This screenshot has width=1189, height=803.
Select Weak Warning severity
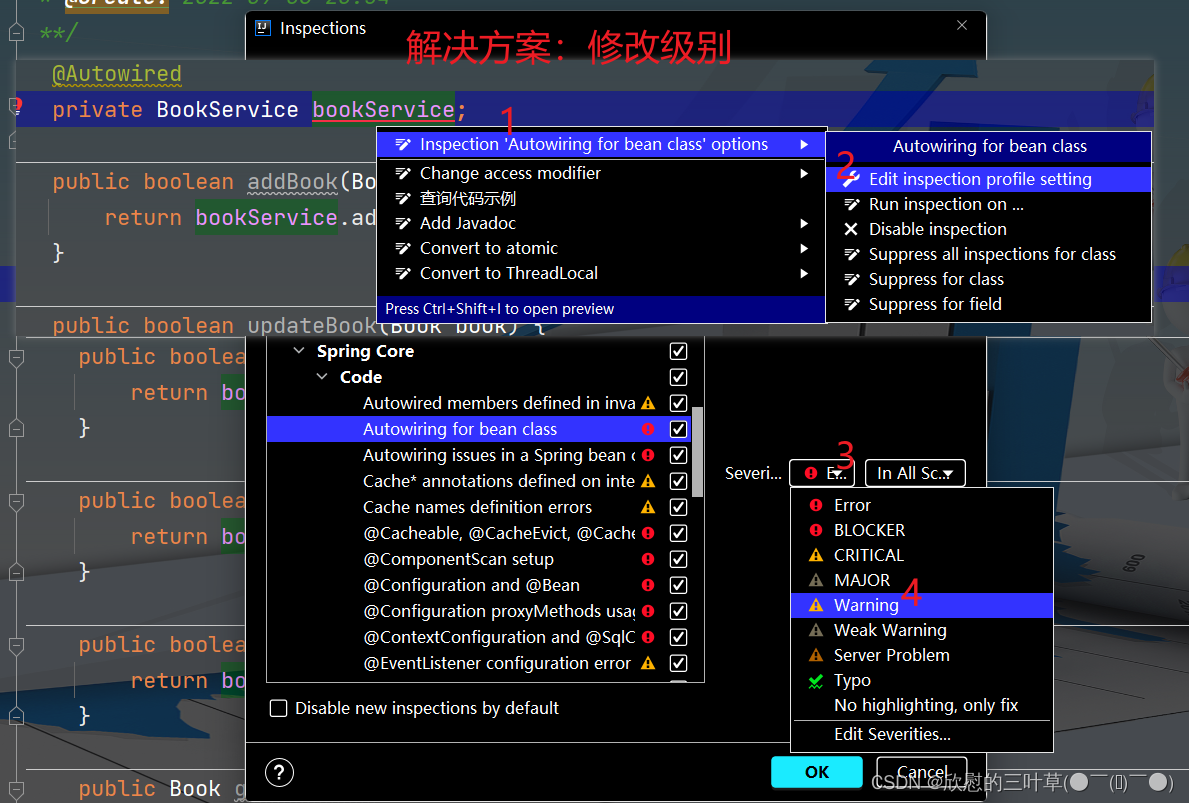[x=922, y=630]
